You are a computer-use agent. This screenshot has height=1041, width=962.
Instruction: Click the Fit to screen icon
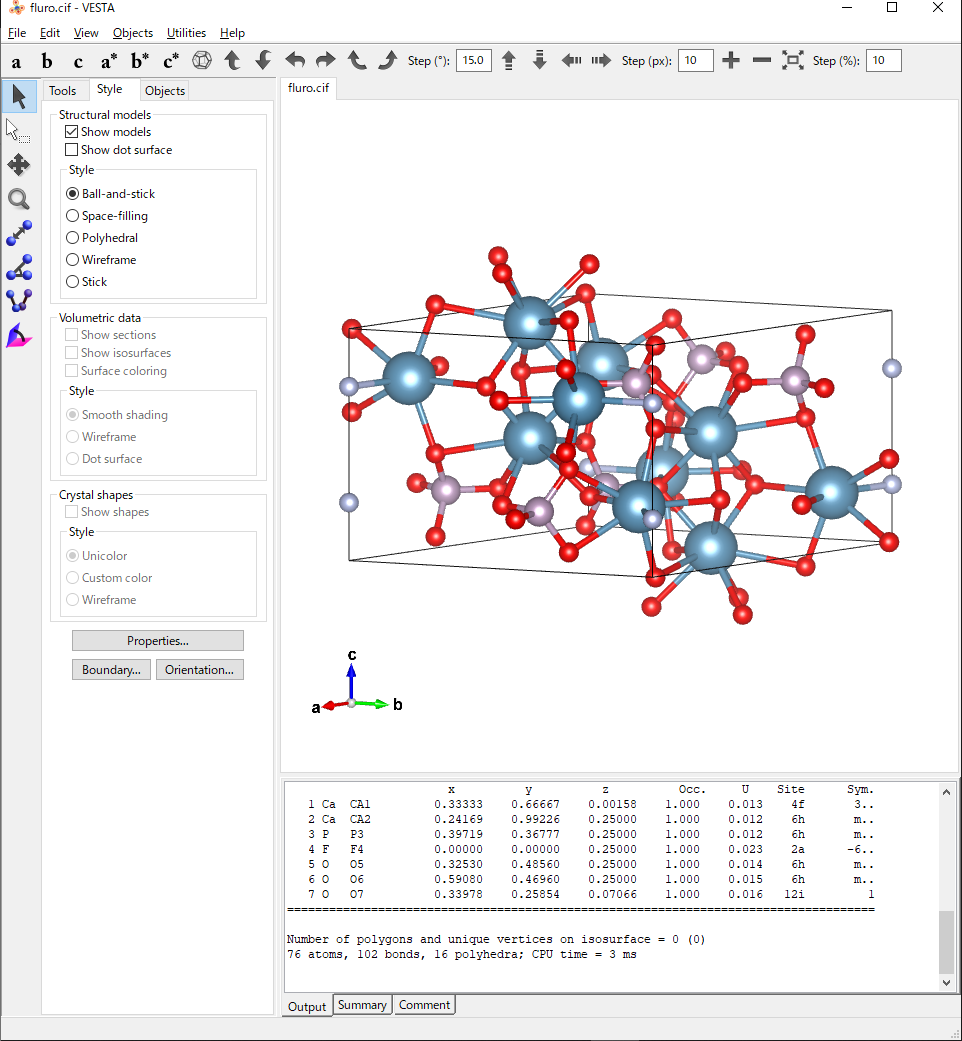(792, 61)
